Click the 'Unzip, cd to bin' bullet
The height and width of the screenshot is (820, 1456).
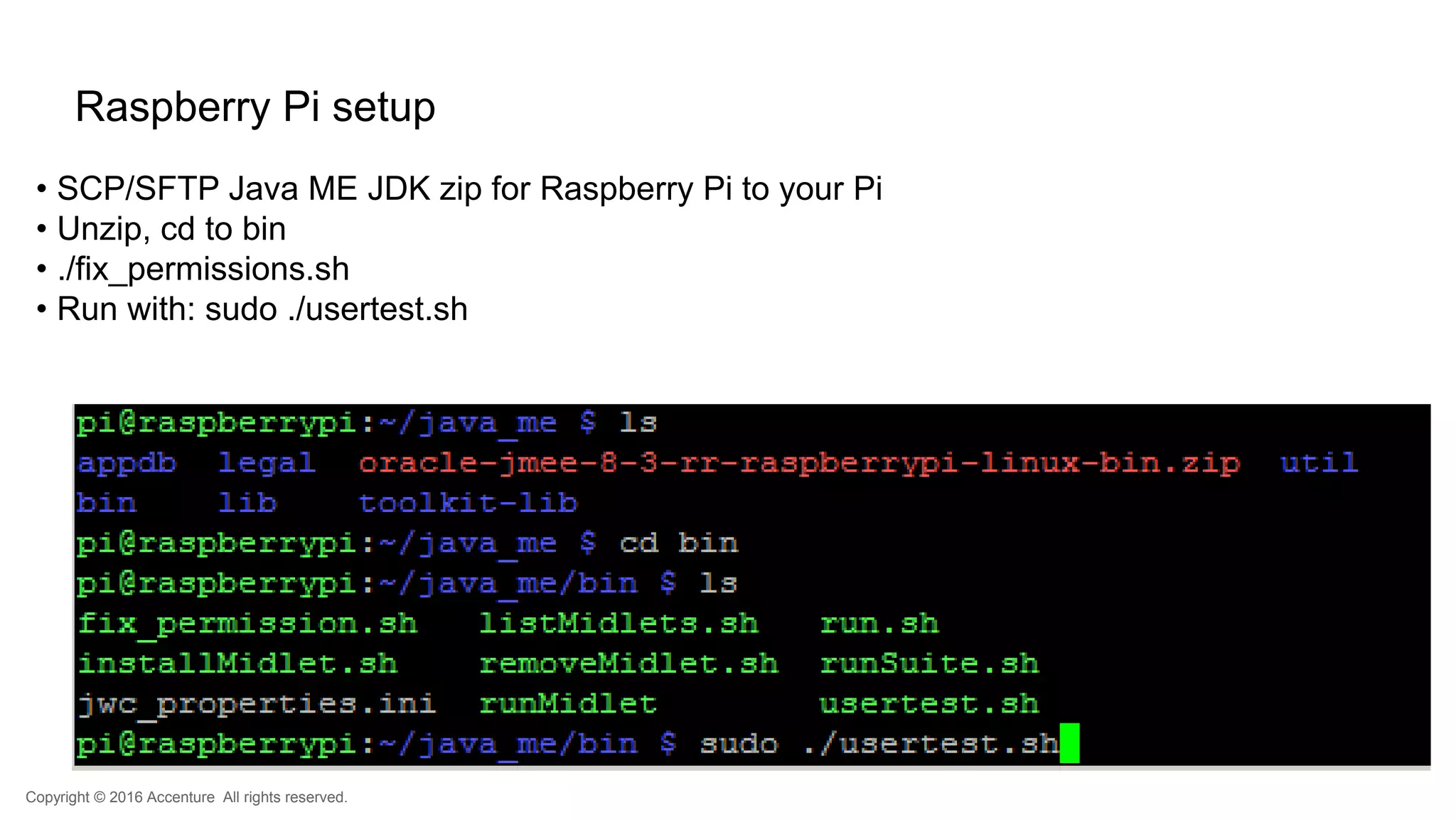click(171, 229)
